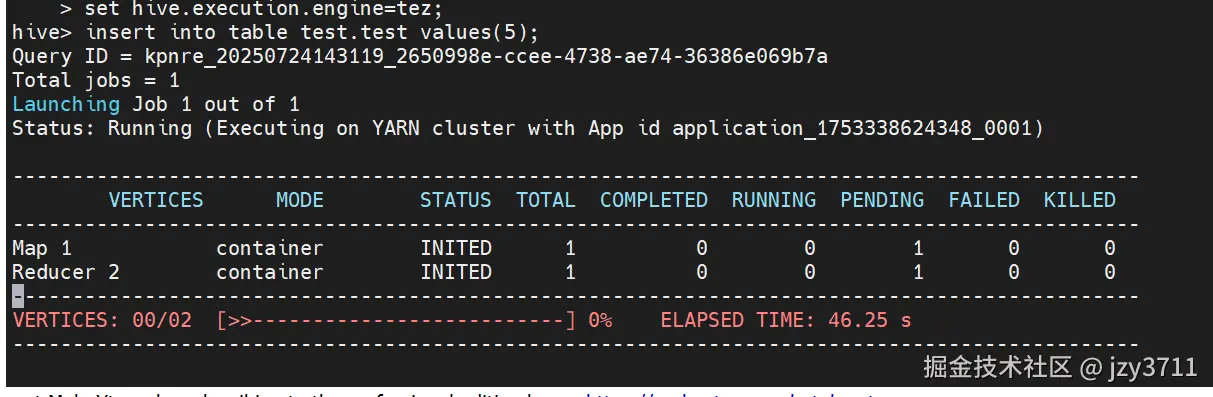Click the 'Reducer 2' vertex name
The width and height of the screenshot is (1213, 397).
point(65,272)
